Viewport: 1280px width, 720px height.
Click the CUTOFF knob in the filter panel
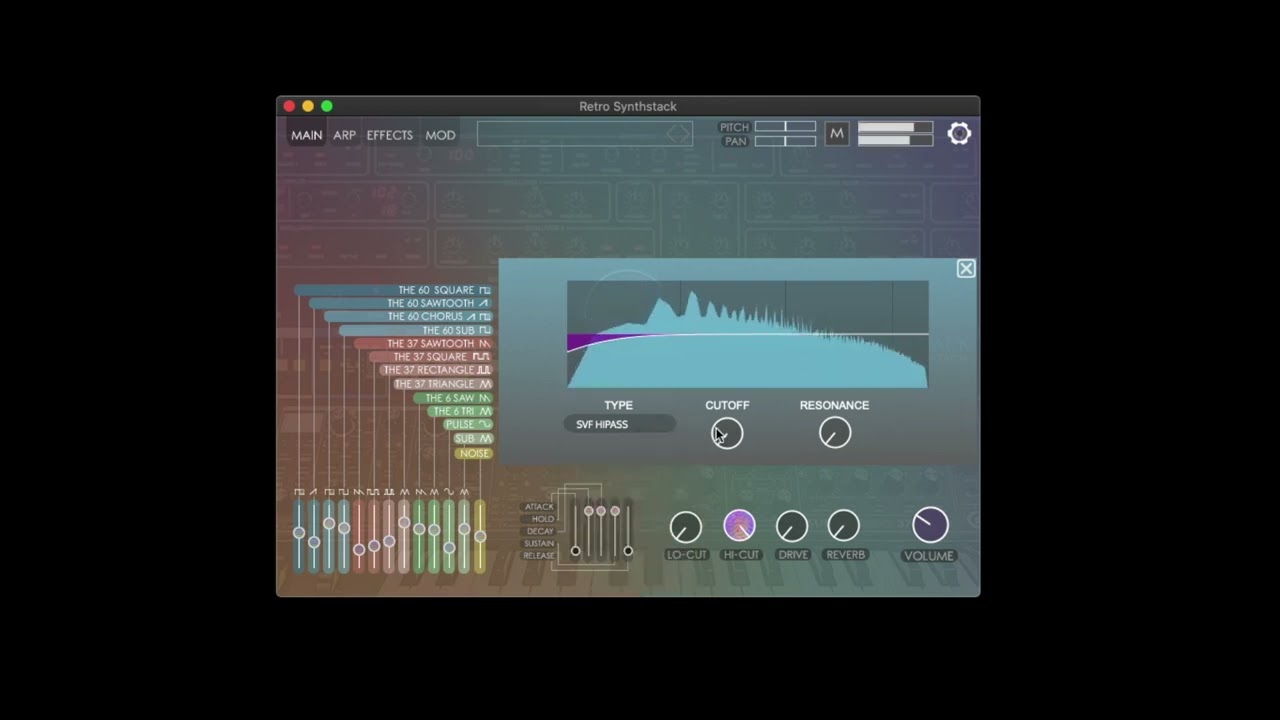[x=727, y=433]
